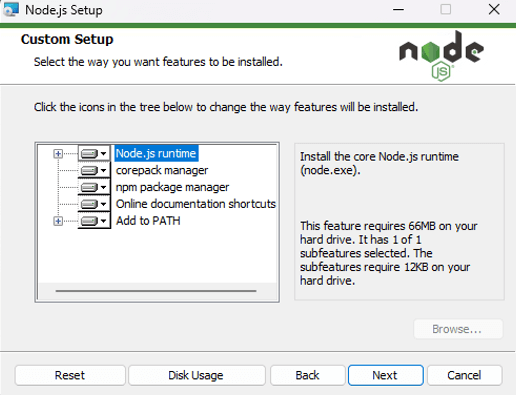
Task: Proceed with the Next button
Action: (x=386, y=375)
